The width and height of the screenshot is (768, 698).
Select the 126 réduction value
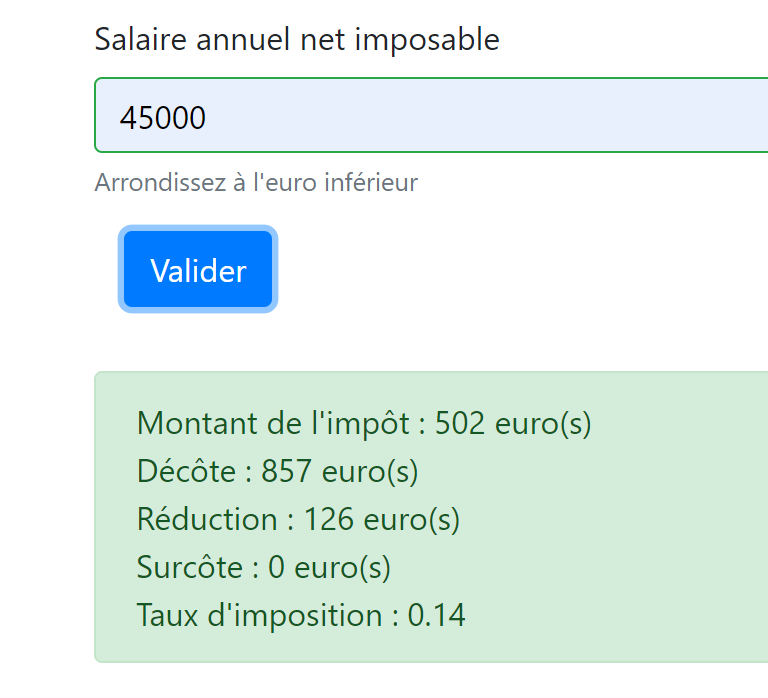click(x=329, y=519)
